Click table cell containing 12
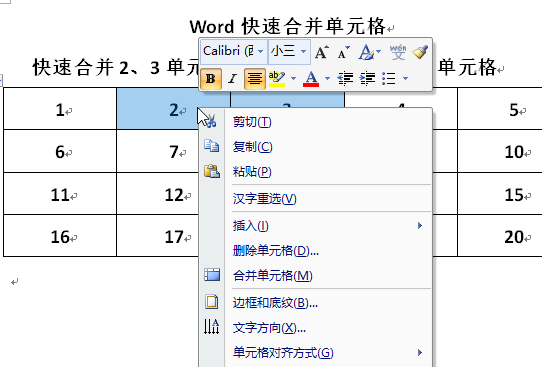Screen dimensions: 542x367 pyautogui.click(x=158, y=194)
